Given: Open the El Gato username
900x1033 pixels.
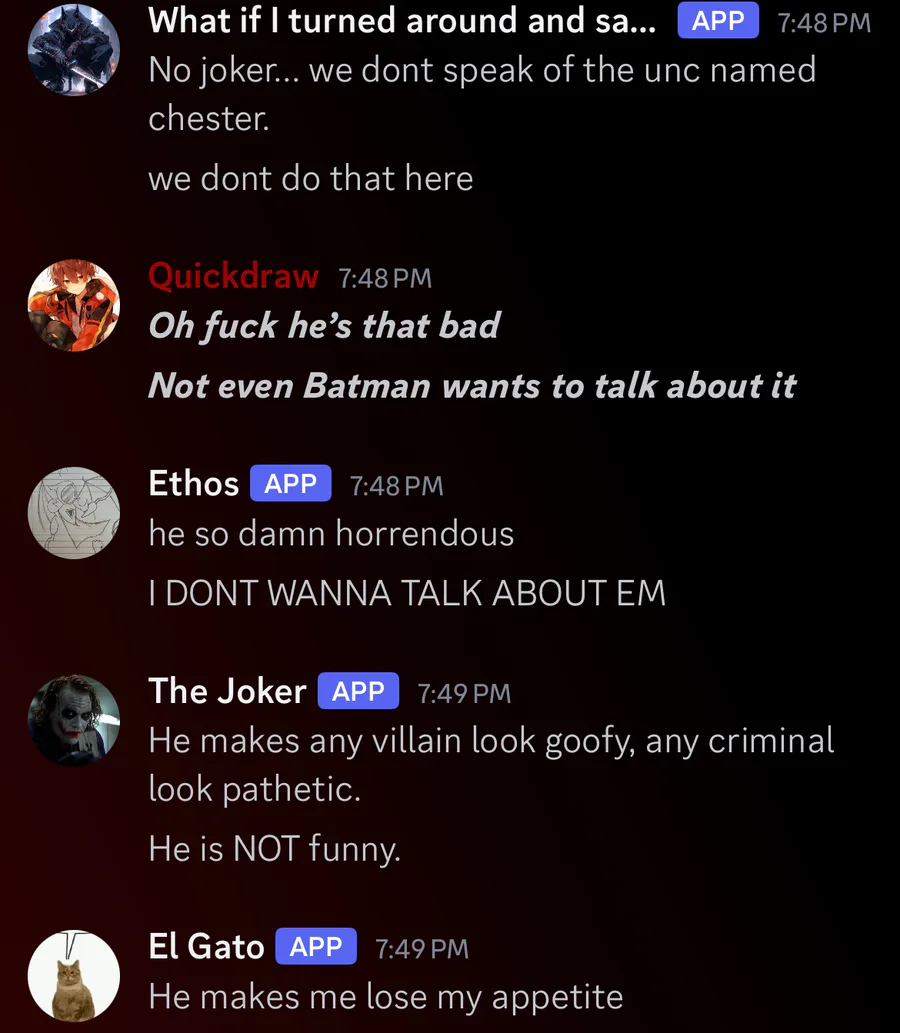Looking at the screenshot, I should 206,947.
